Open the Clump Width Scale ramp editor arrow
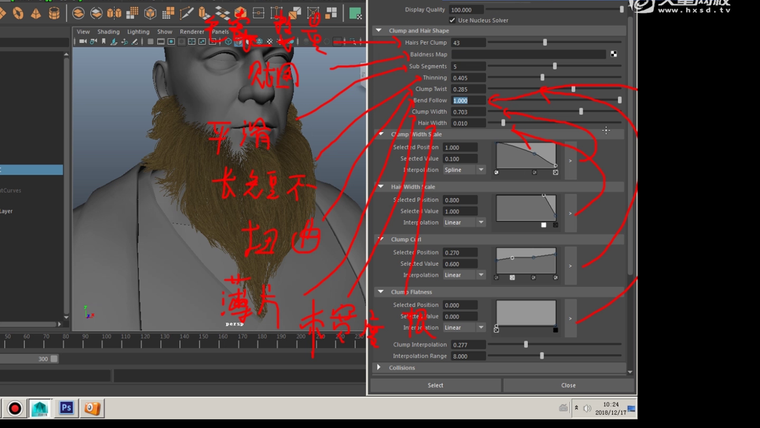This screenshot has height=428, width=760. tap(570, 159)
